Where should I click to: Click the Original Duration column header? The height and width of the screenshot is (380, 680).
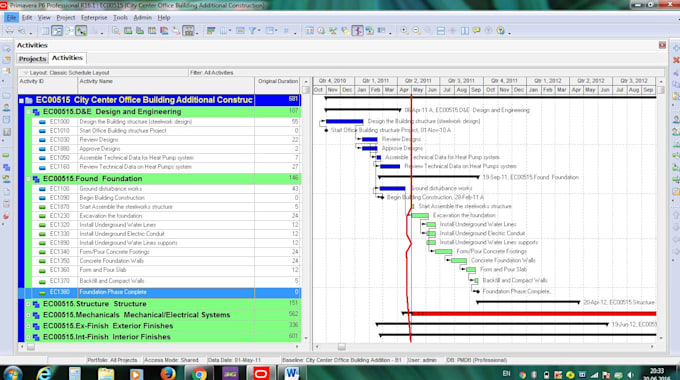[x=278, y=85]
